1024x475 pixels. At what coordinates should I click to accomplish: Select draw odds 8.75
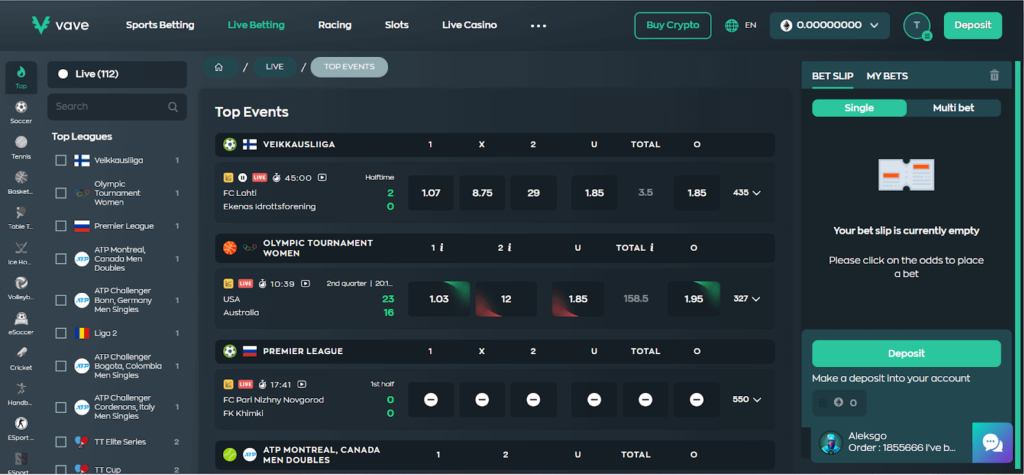tap(482, 193)
